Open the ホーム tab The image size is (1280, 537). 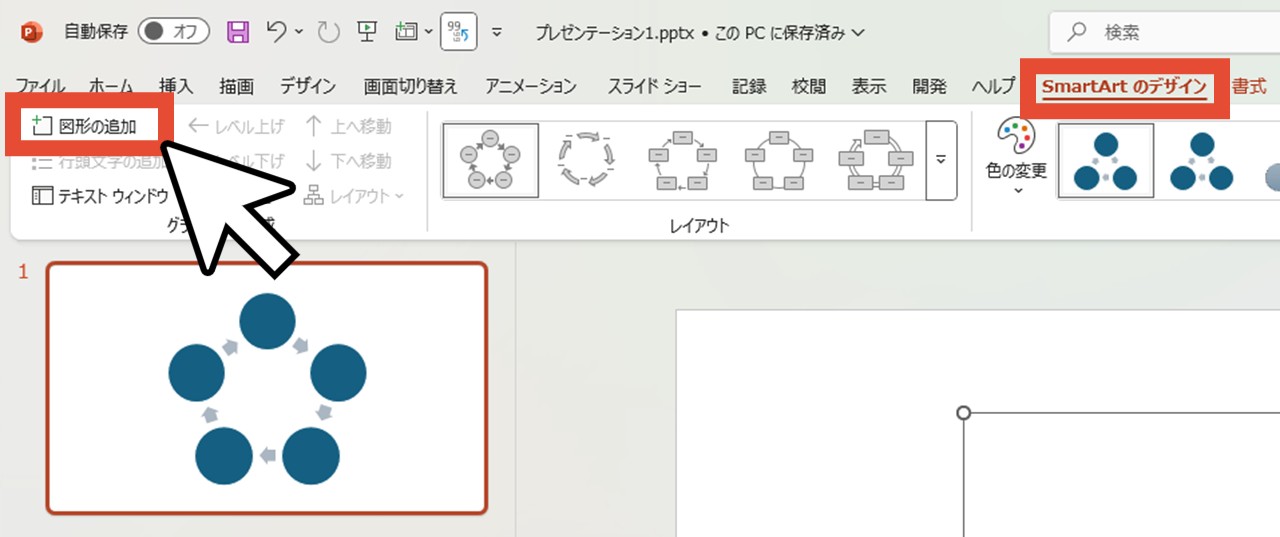[111, 87]
